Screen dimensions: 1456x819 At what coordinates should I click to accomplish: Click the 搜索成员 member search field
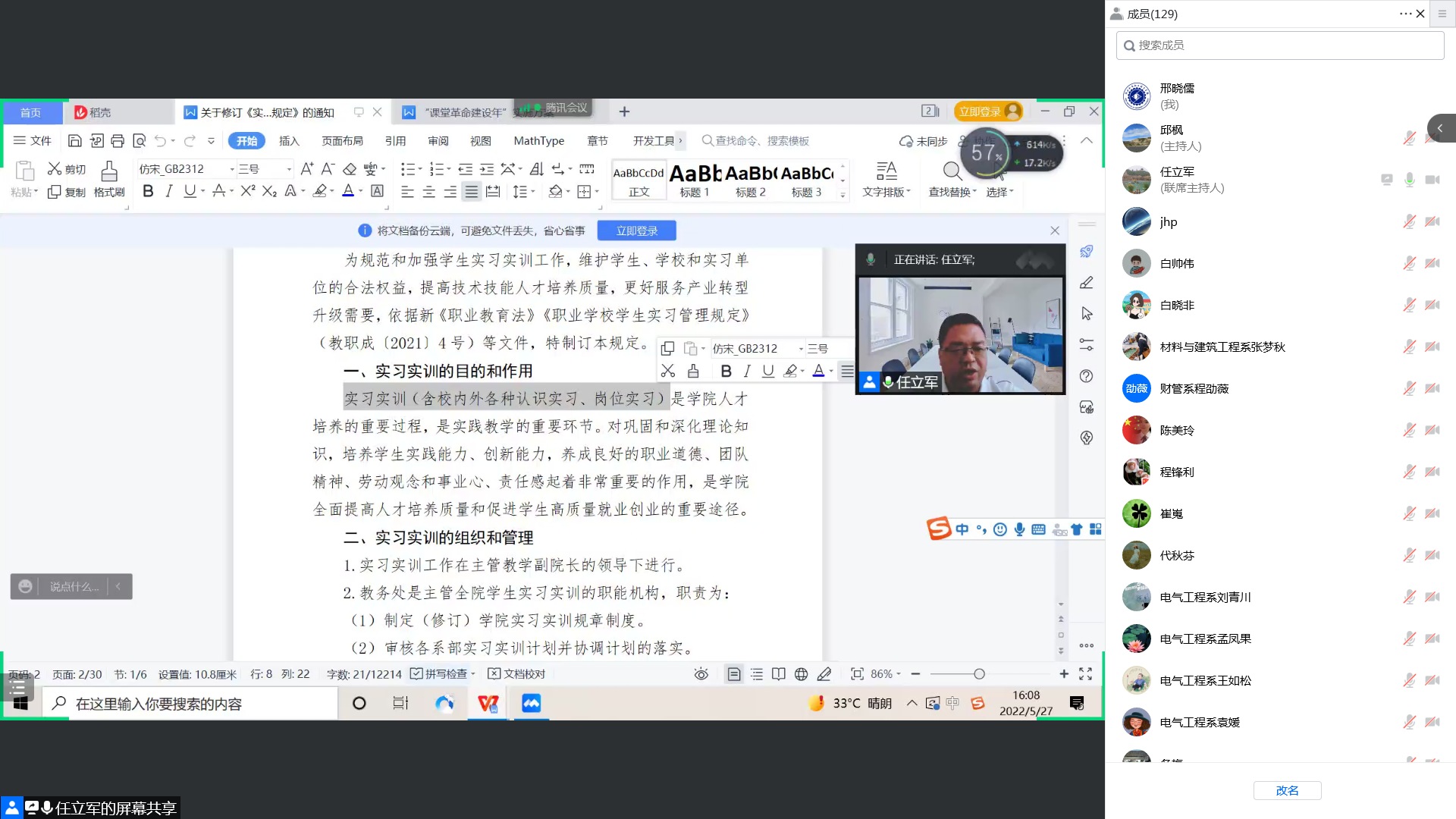click(1280, 45)
